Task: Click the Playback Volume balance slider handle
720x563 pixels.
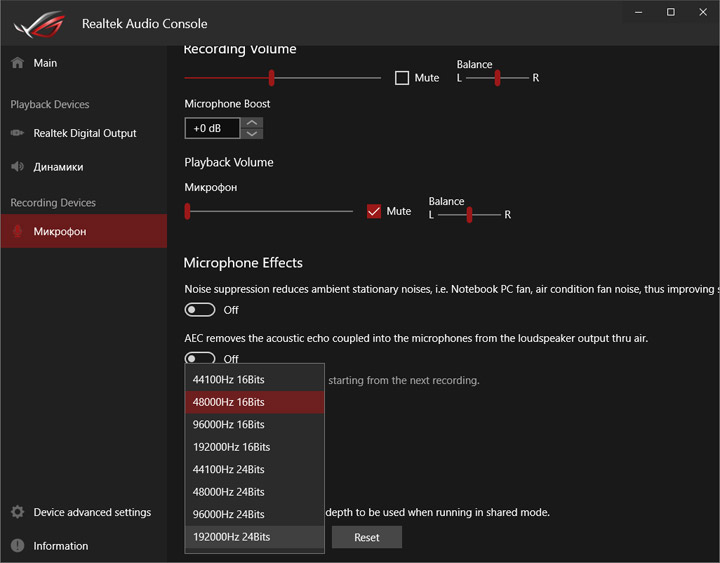Action: 469,214
